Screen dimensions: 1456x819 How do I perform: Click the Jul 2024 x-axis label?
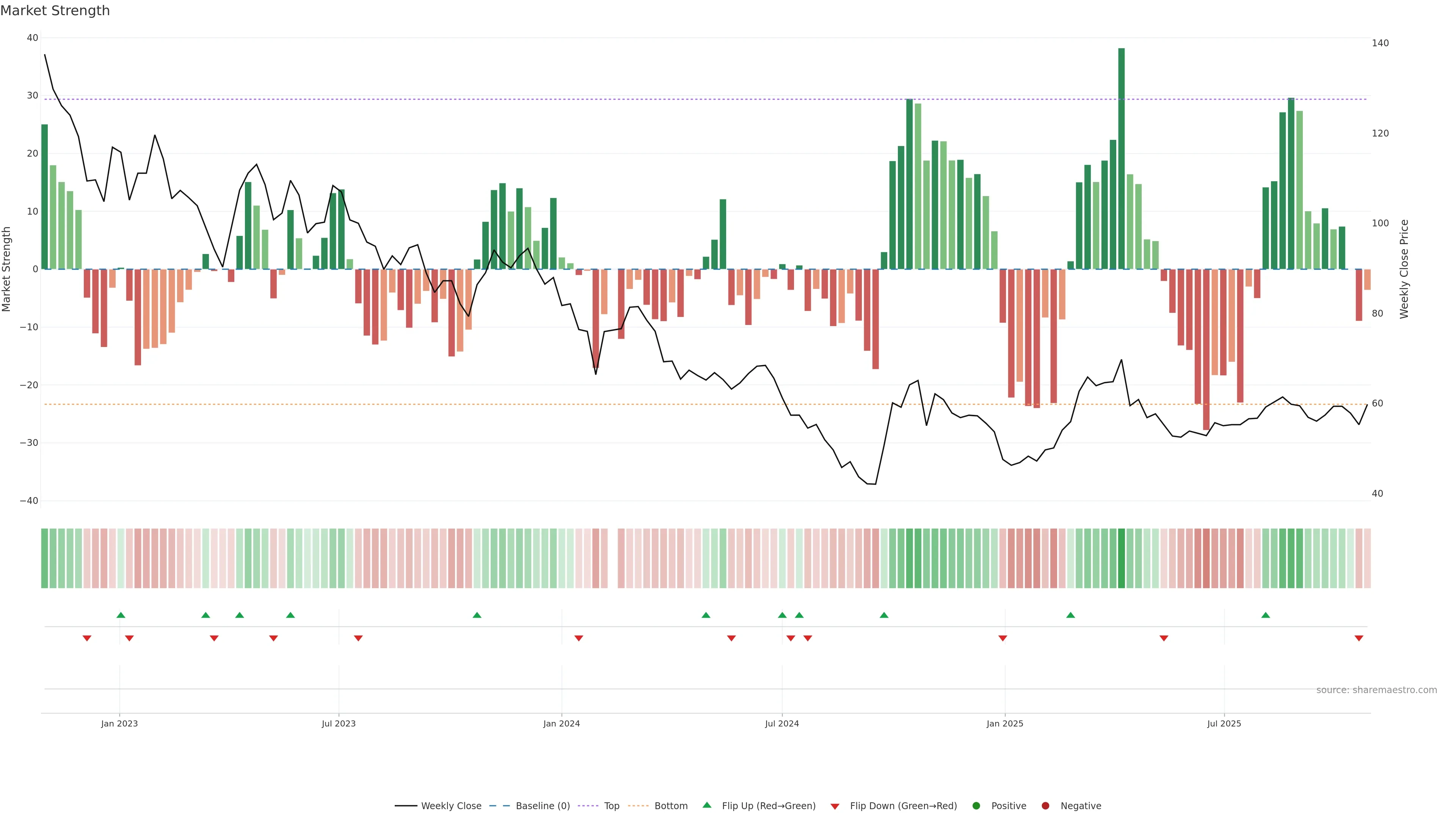(x=782, y=723)
